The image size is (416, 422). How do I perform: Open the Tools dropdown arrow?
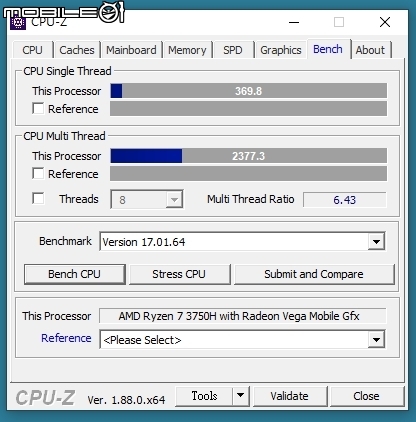(241, 396)
